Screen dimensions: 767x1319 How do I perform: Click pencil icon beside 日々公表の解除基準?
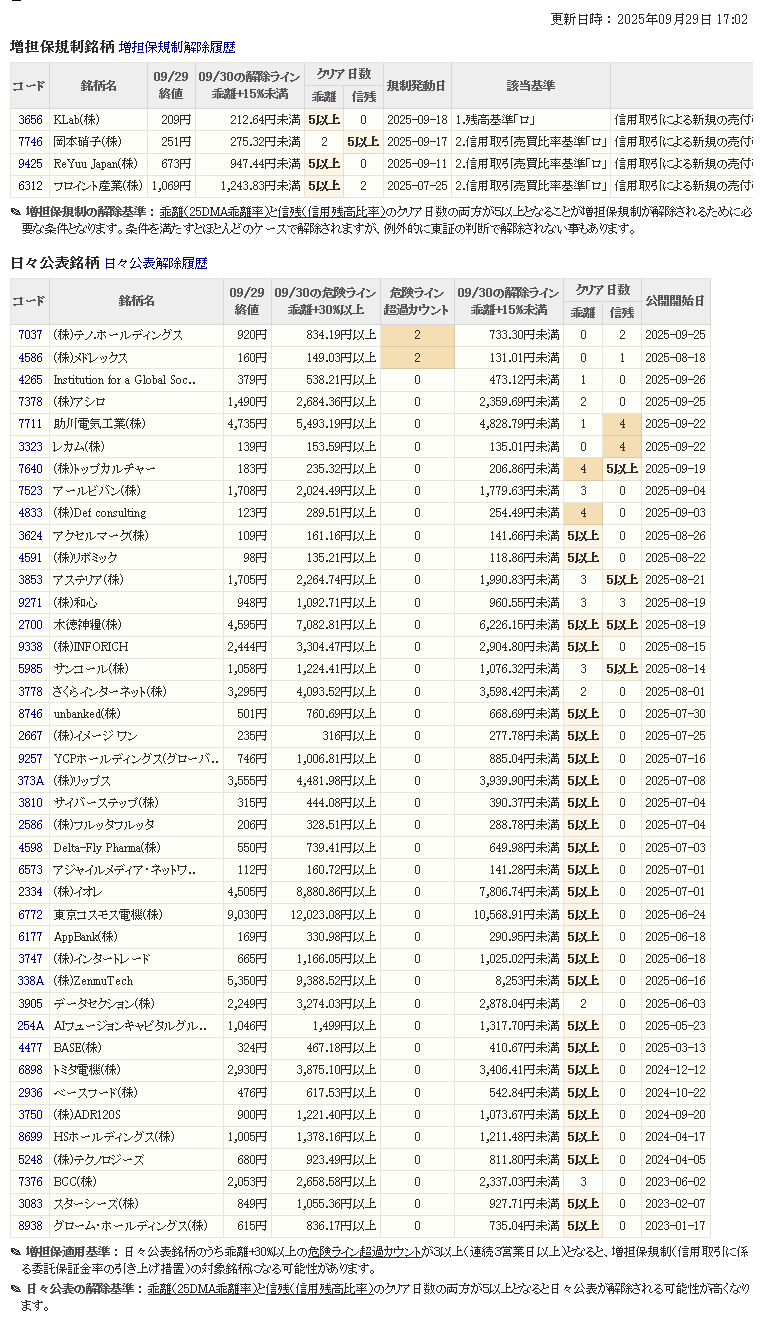(x=15, y=1290)
